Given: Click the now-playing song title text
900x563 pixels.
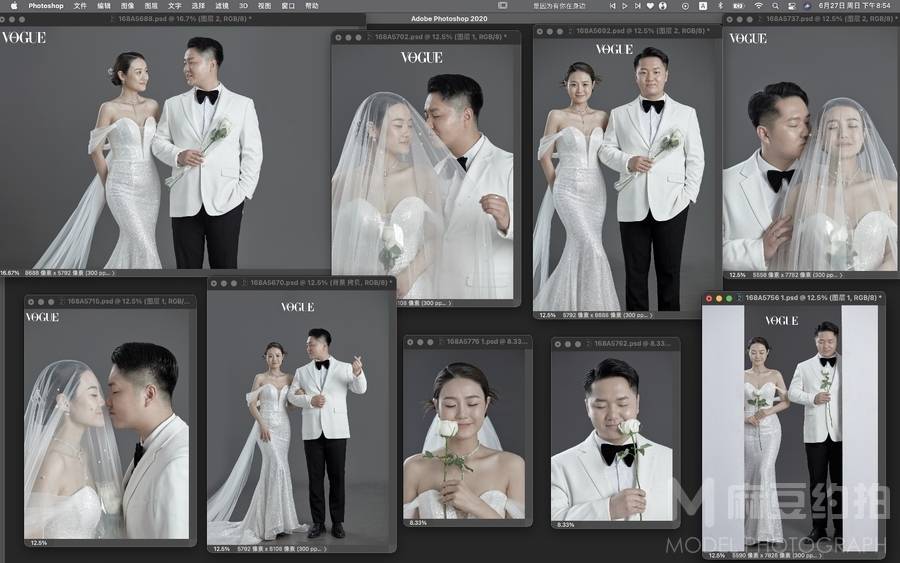Looking at the screenshot, I should [559, 6].
